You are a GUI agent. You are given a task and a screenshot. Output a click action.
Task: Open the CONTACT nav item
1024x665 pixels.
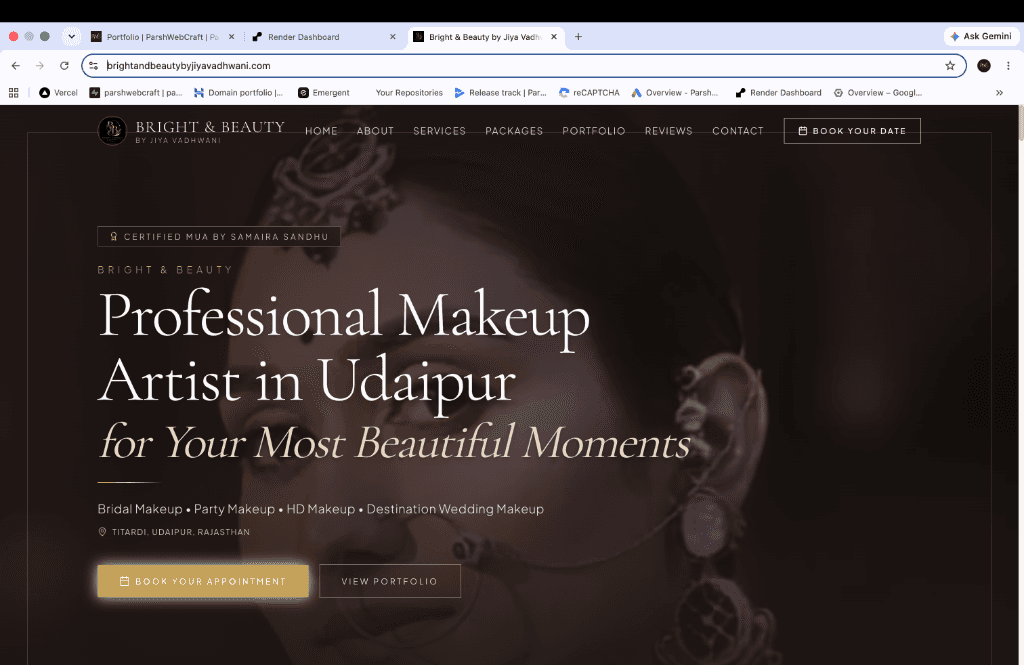point(738,131)
